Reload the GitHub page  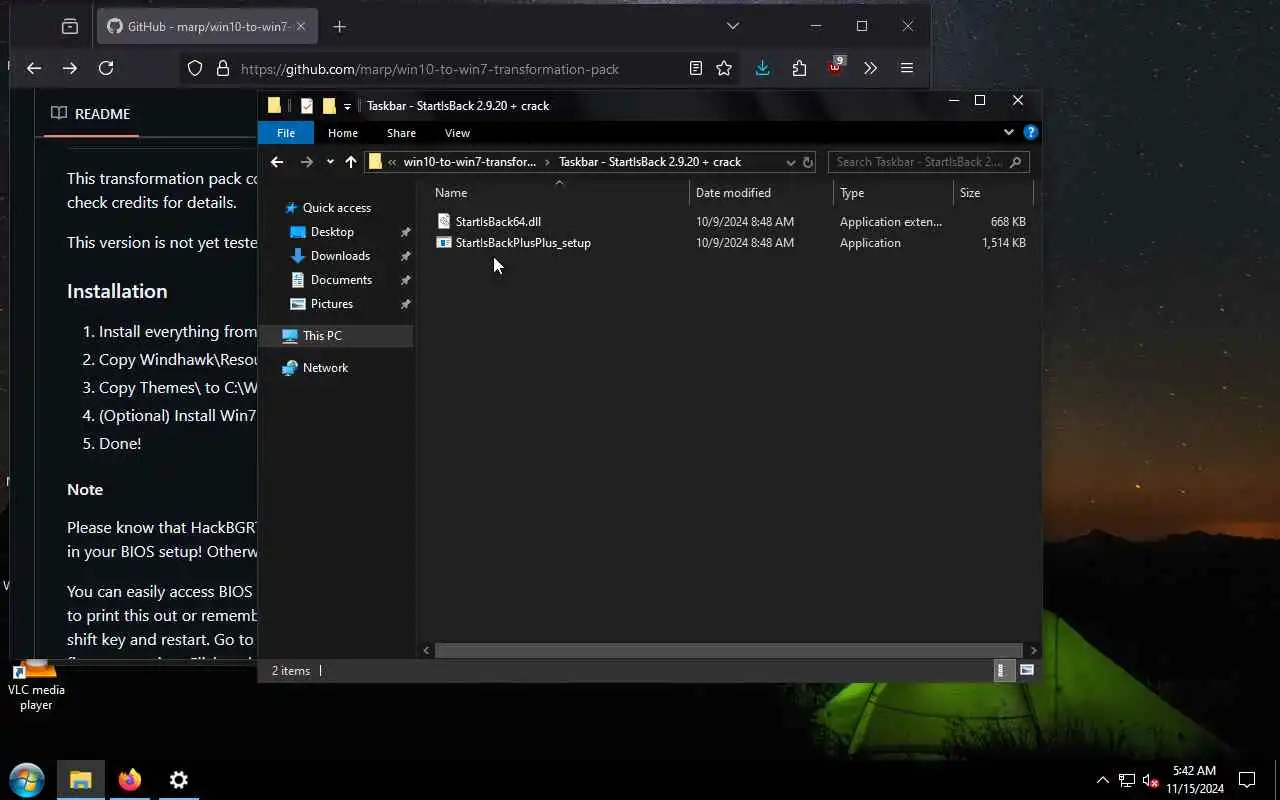106,68
